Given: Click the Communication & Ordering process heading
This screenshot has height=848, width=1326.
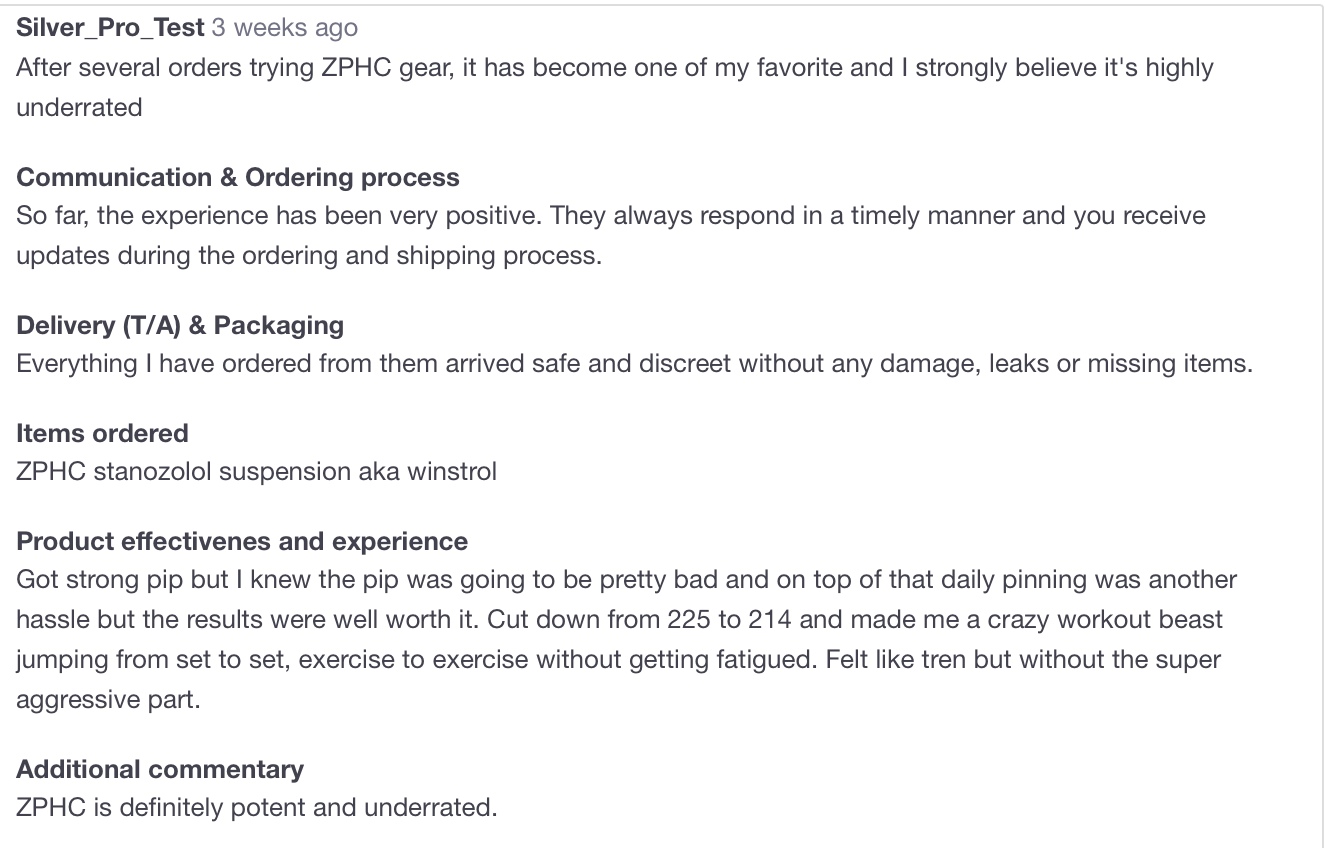Looking at the screenshot, I should tap(238, 177).
